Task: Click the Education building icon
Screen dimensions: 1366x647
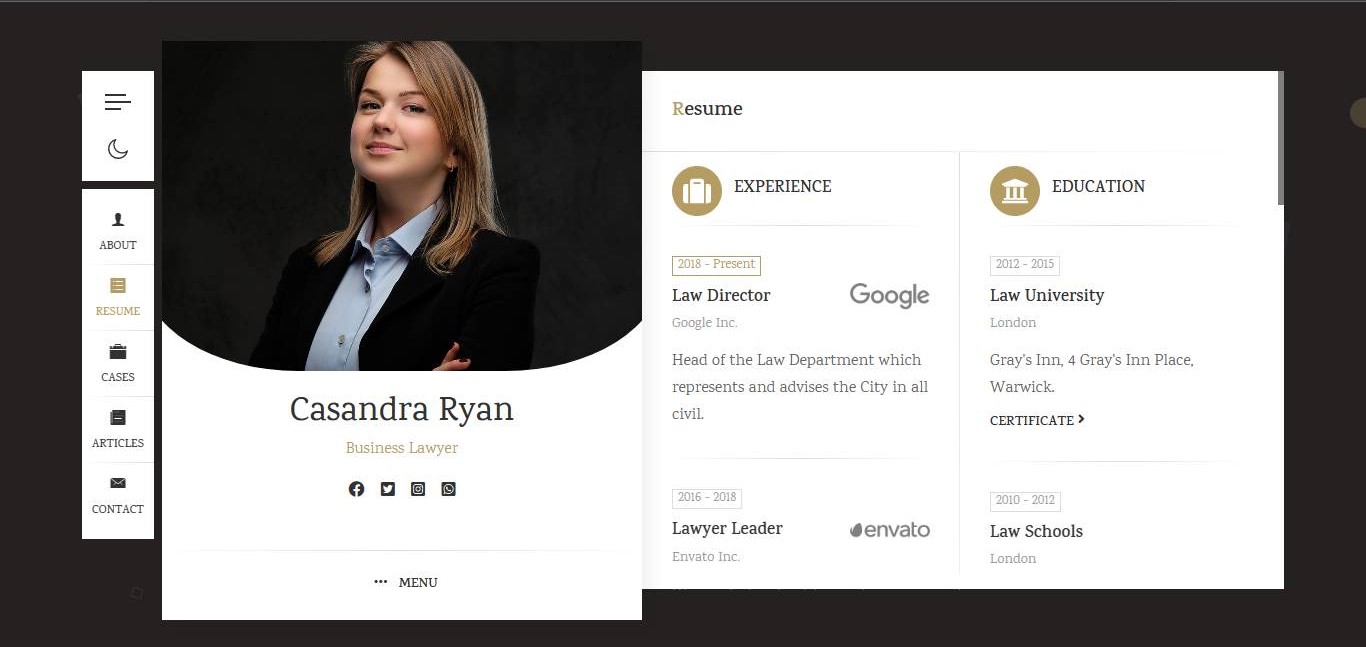Action: click(1015, 191)
